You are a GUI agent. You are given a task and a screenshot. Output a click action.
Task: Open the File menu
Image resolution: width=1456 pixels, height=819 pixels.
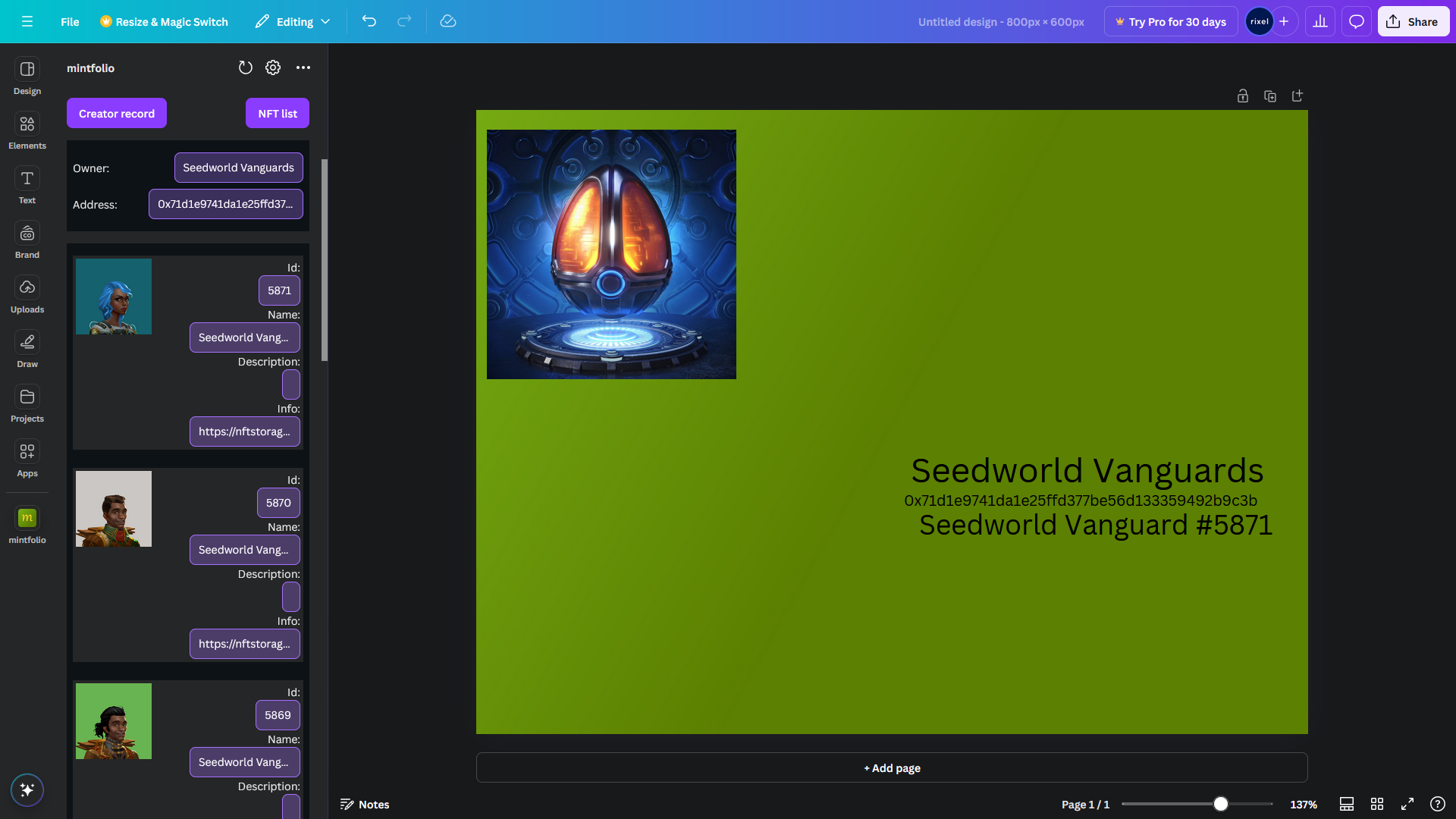(x=70, y=21)
